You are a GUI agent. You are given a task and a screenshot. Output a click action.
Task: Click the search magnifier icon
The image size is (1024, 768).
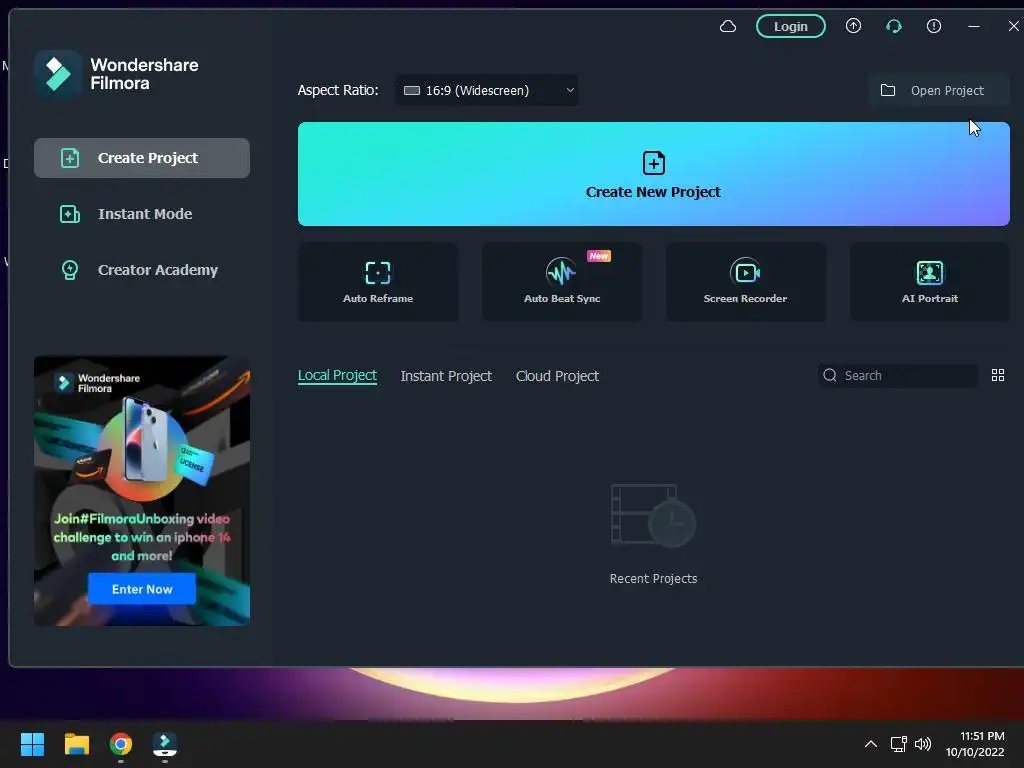click(x=830, y=375)
